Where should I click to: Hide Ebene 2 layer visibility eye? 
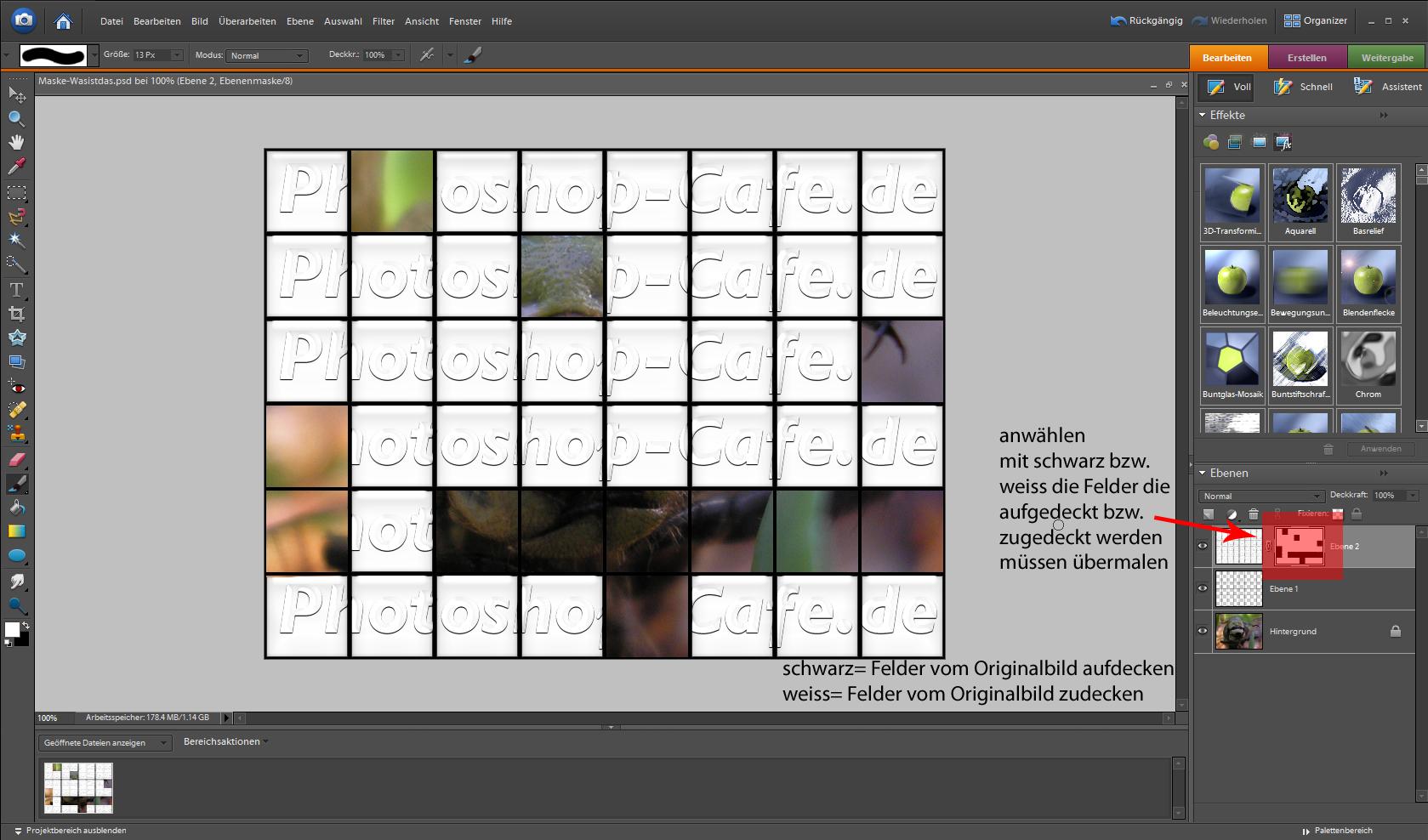tap(1203, 547)
